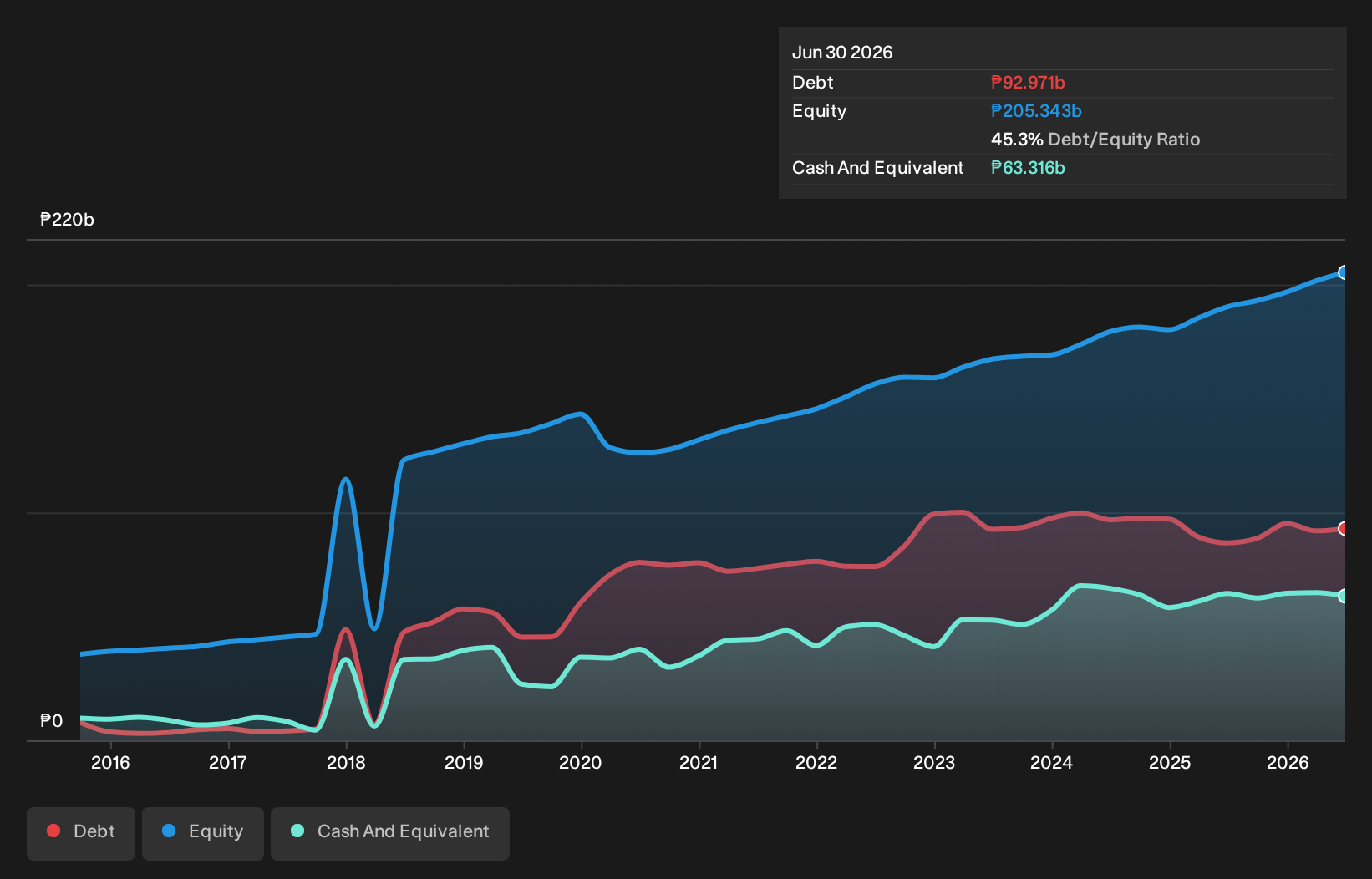Screen dimensions: 1372x879
Task: Click the red Debt legend dot
Action: pos(53,831)
